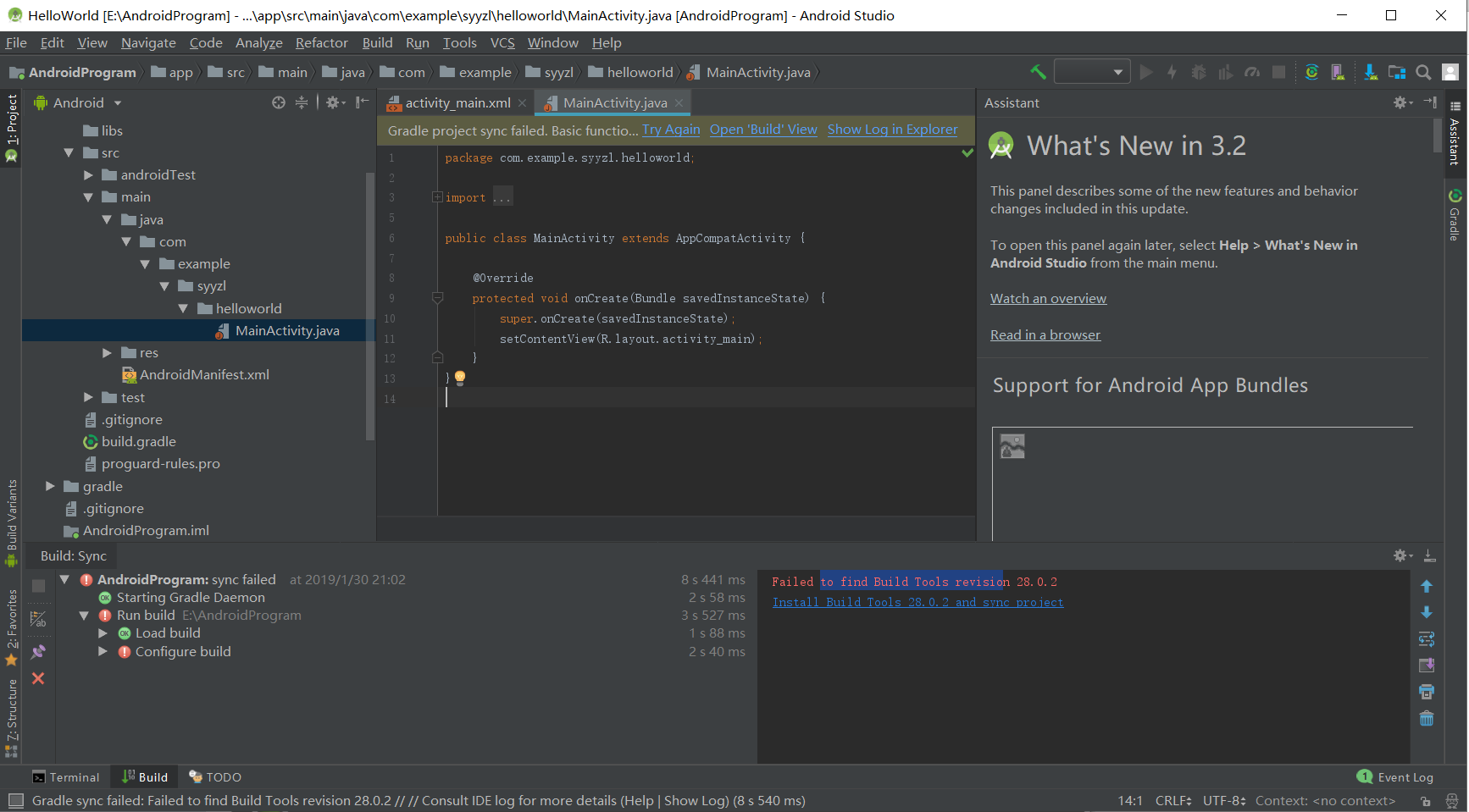Toggle soft-wrap in build output

pos(1427,639)
